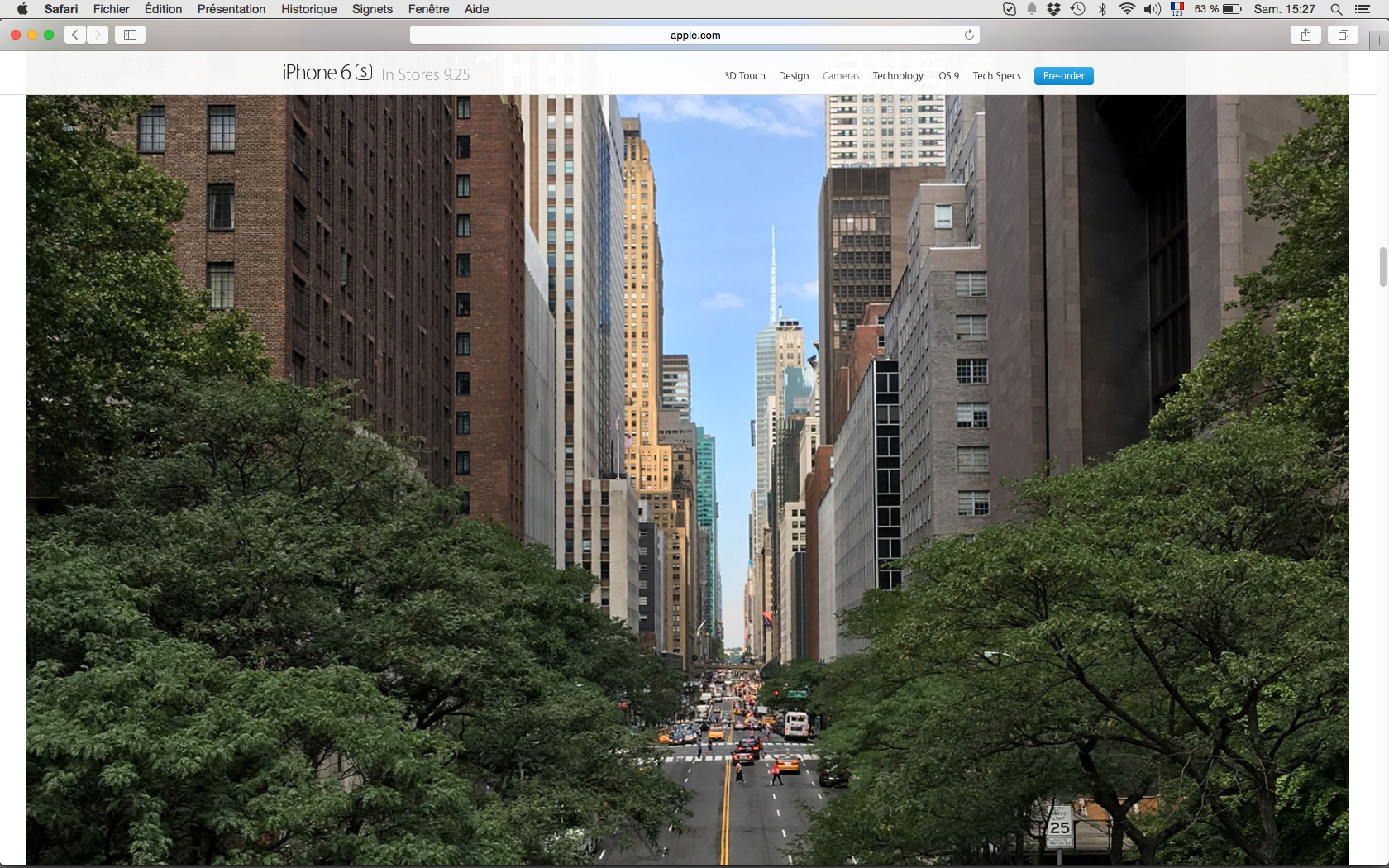The width and height of the screenshot is (1389, 868).
Task: View the Tech Specs page
Action: click(996, 76)
